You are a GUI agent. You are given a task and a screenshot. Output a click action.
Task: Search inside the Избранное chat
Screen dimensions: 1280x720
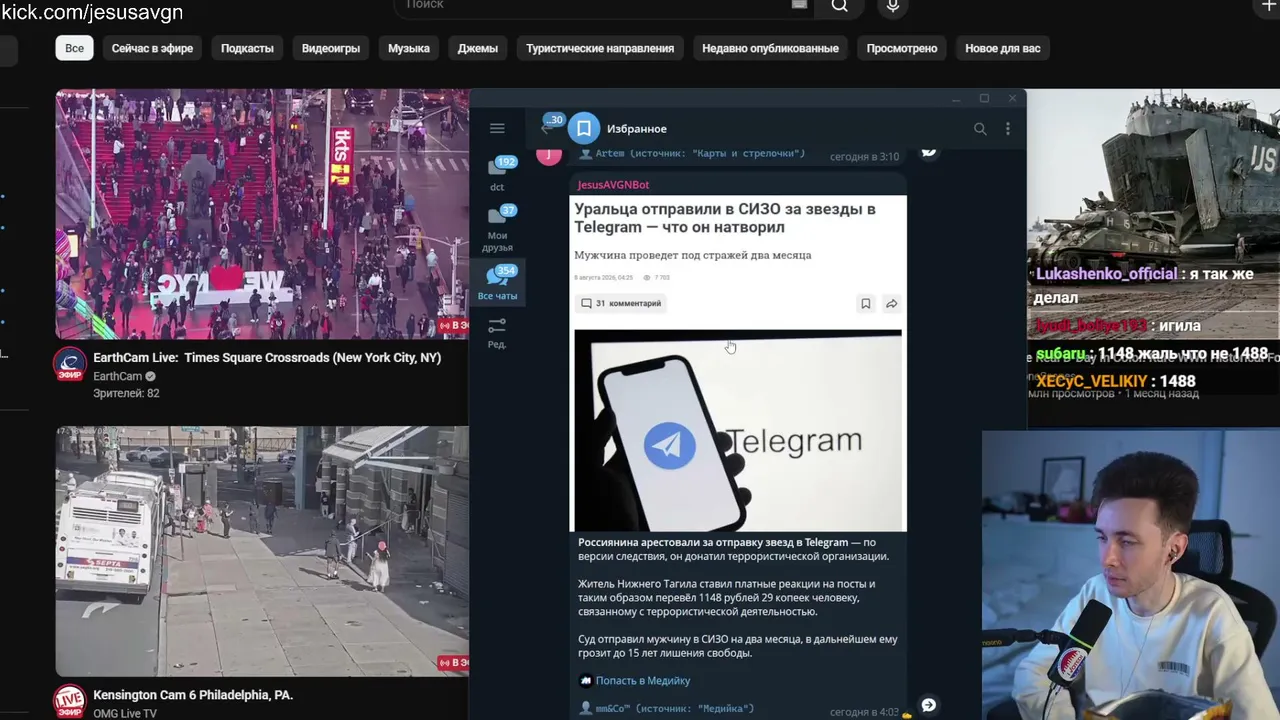click(x=980, y=128)
